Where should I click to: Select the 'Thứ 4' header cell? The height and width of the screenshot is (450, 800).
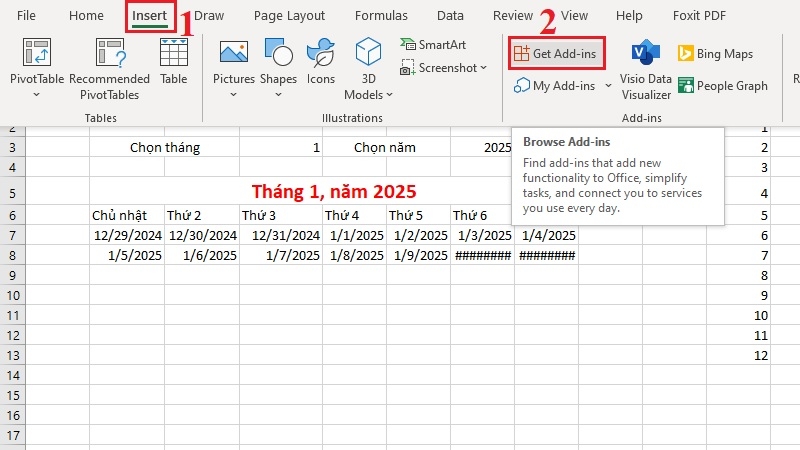[x=355, y=215]
